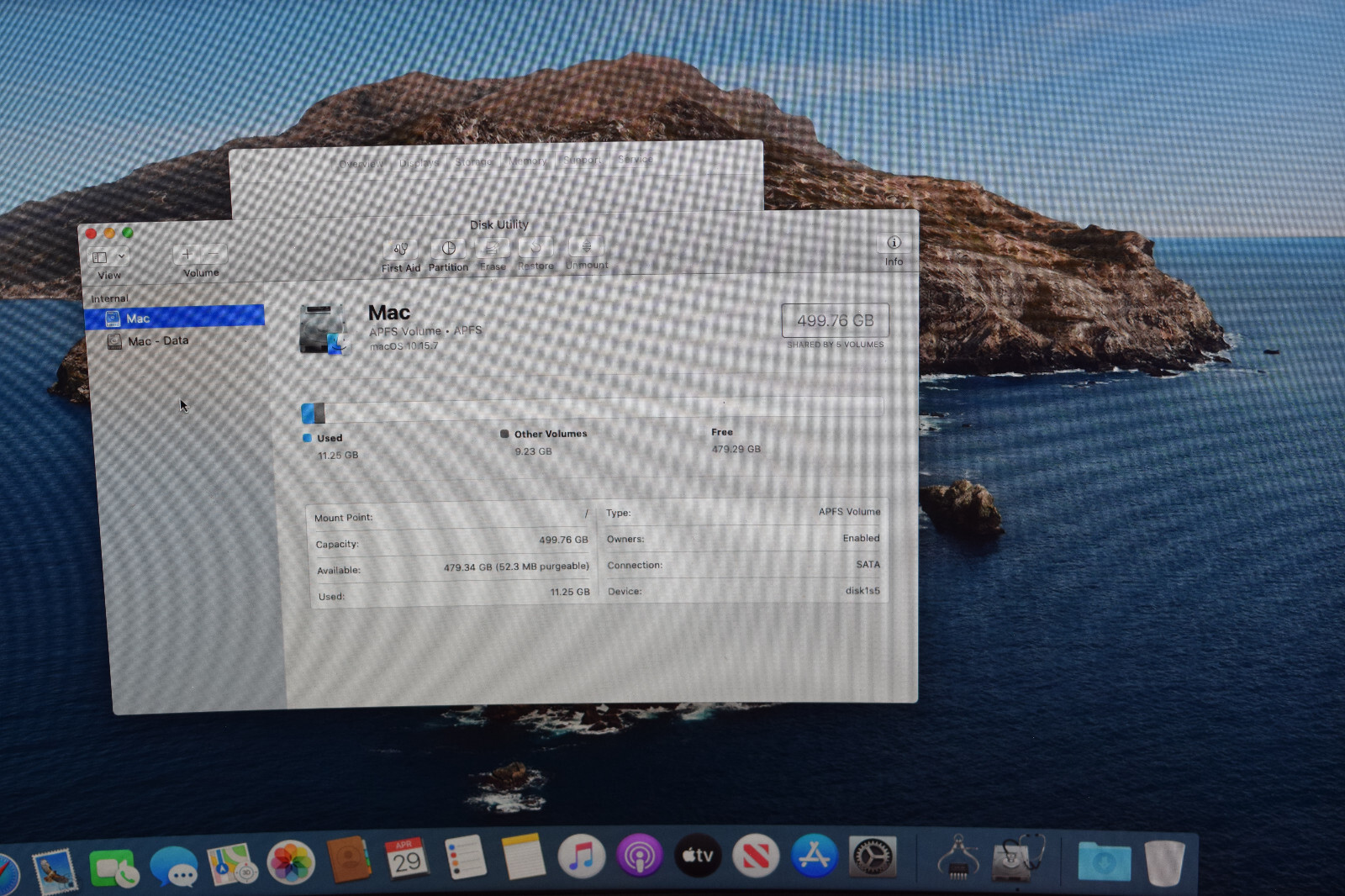Click the gray Other Volumes swatch

point(504,434)
